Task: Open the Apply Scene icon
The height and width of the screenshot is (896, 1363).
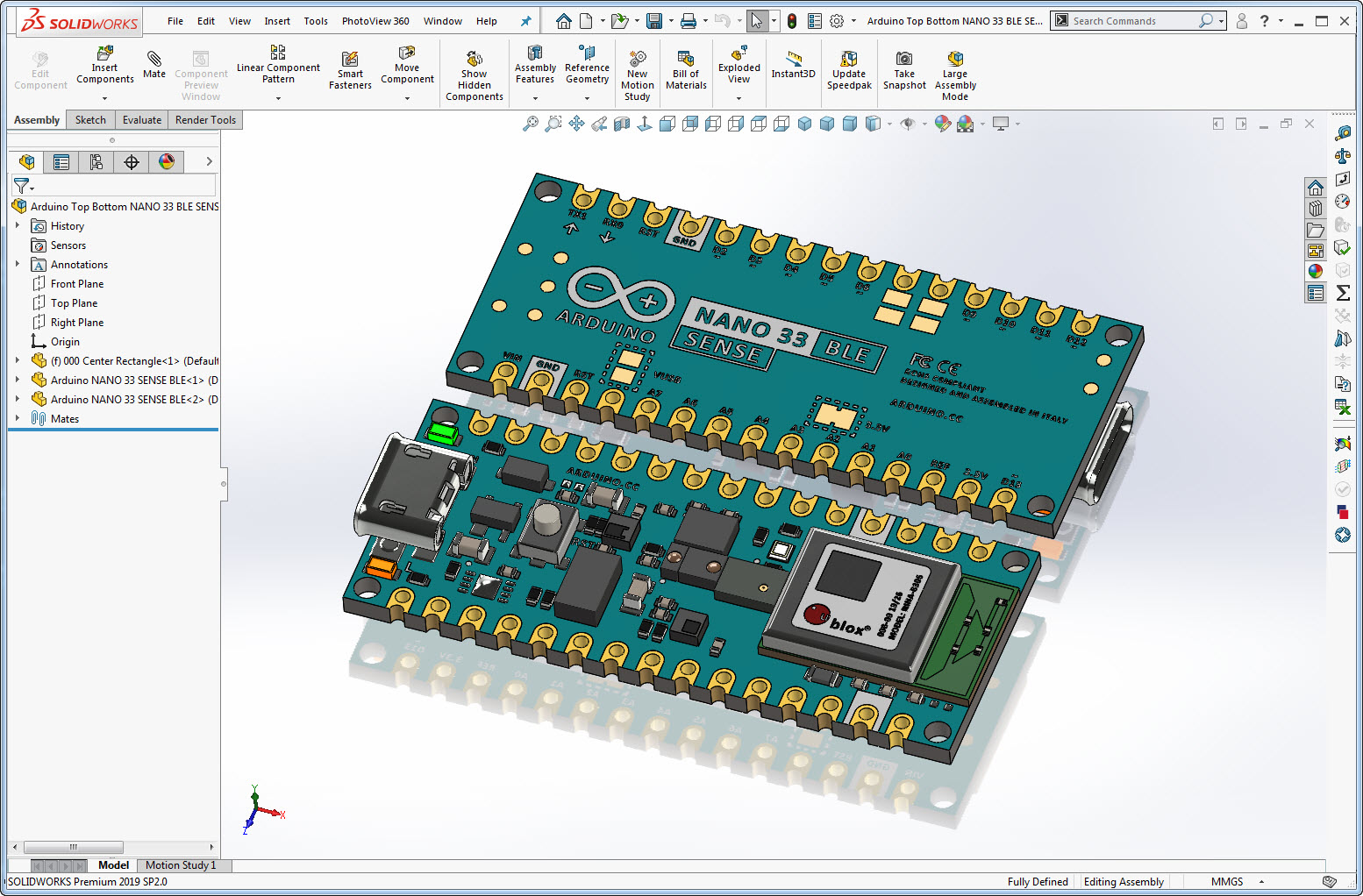Action: pyautogui.click(x=966, y=124)
